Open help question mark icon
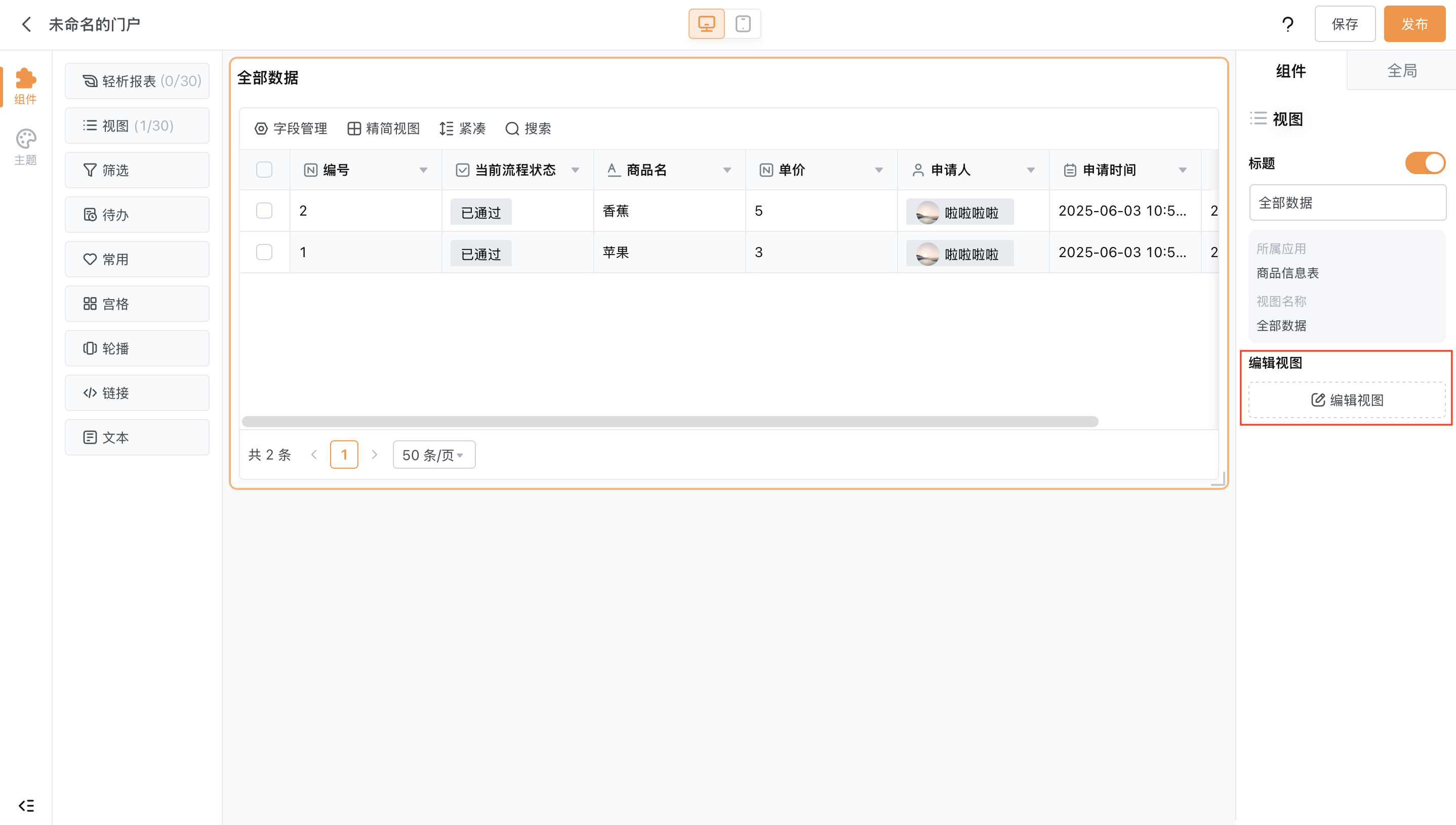1456x825 pixels. 1288,24
